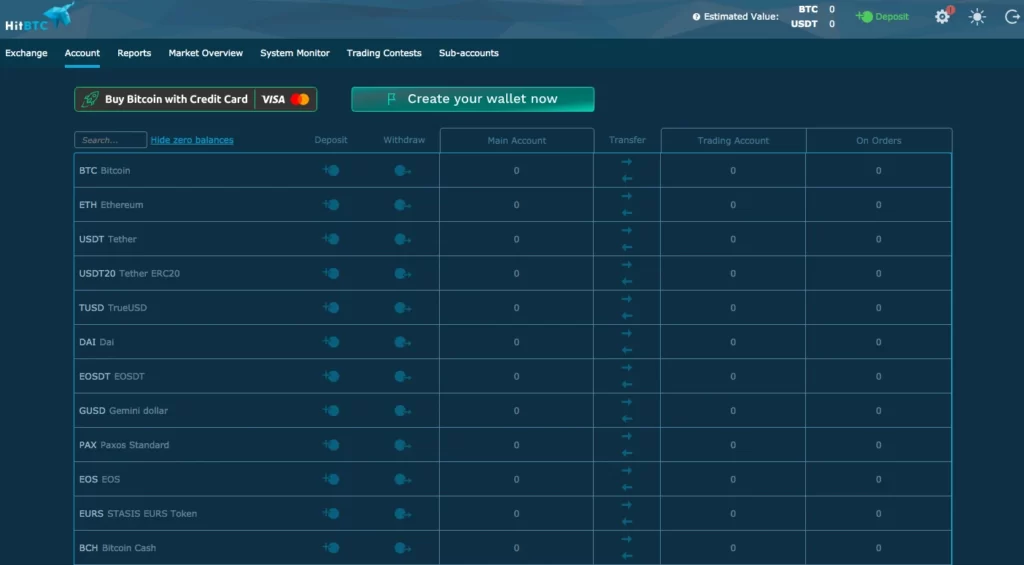Image resolution: width=1024 pixels, height=565 pixels.
Task: Open BCH Bitcoin Cash withdraw icon
Action: (402, 548)
